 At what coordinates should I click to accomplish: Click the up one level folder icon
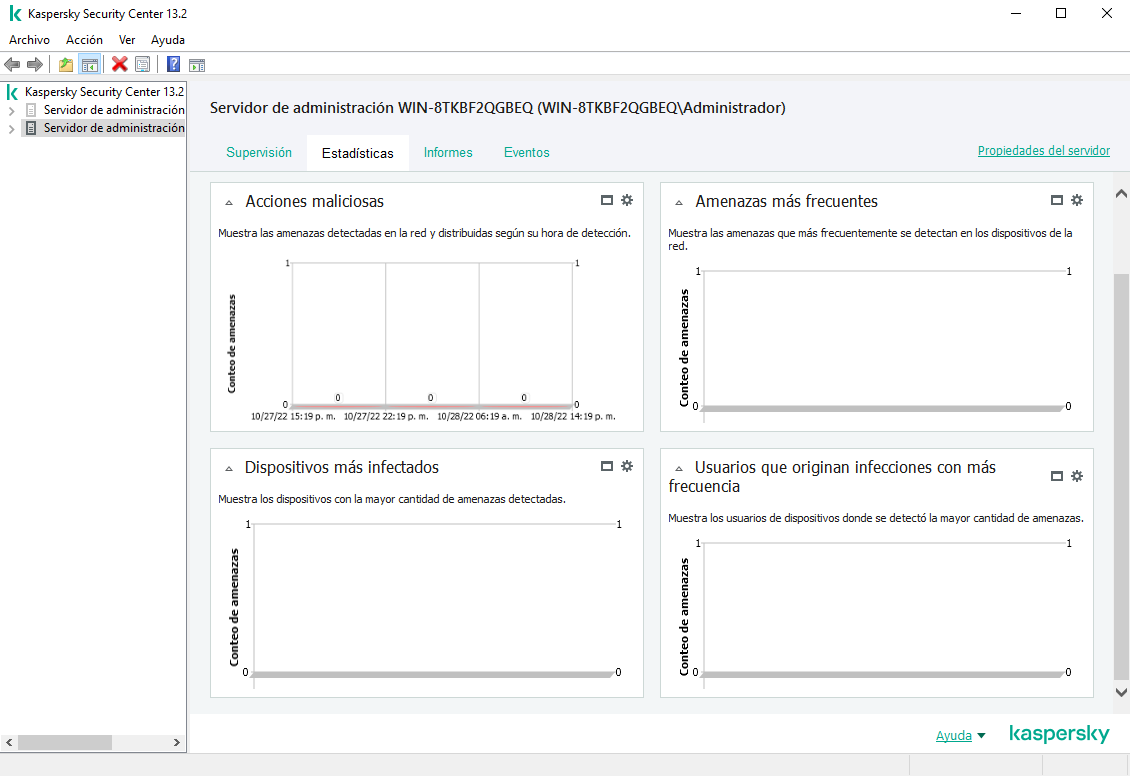click(x=66, y=65)
